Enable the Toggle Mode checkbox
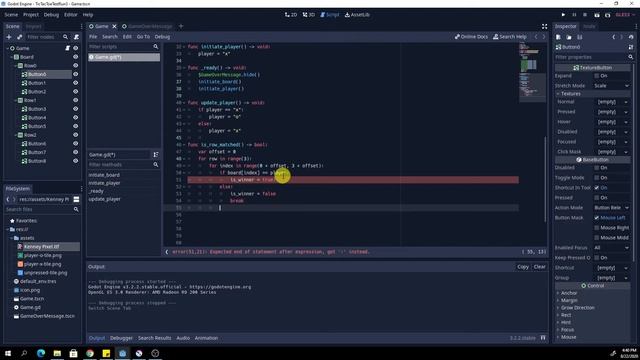Screen dimensions: 640x360 point(597,178)
